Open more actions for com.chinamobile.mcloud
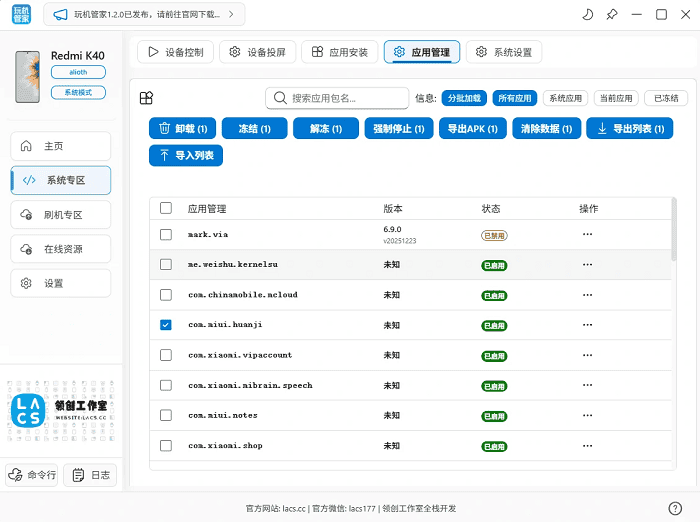The image size is (700, 522). coord(588,295)
